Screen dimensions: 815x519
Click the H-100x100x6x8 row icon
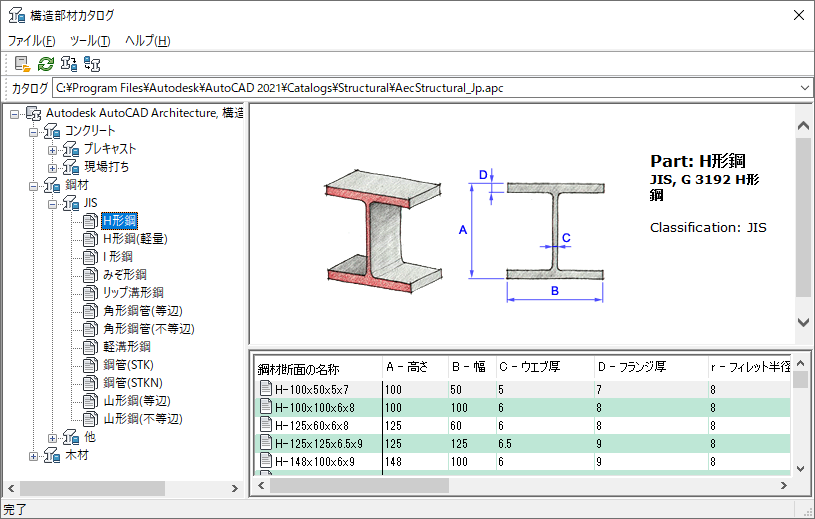(x=266, y=406)
